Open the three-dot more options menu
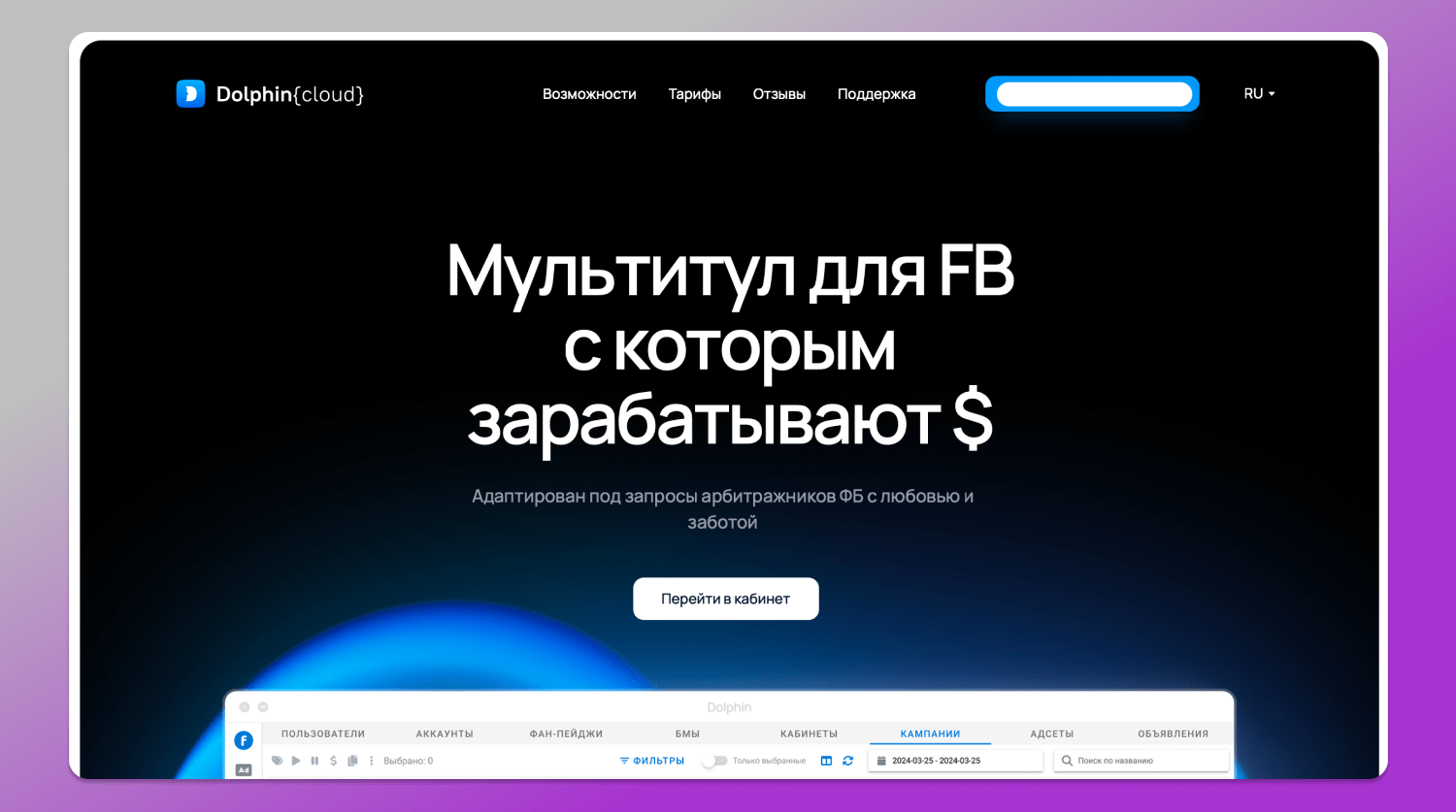1456x812 pixels. (x=371, y=761)
